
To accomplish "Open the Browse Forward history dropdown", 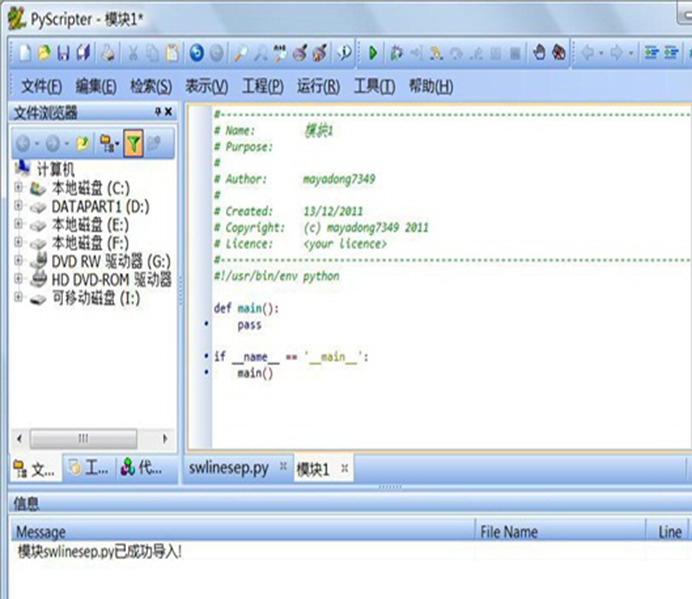I will coord(631,53).
